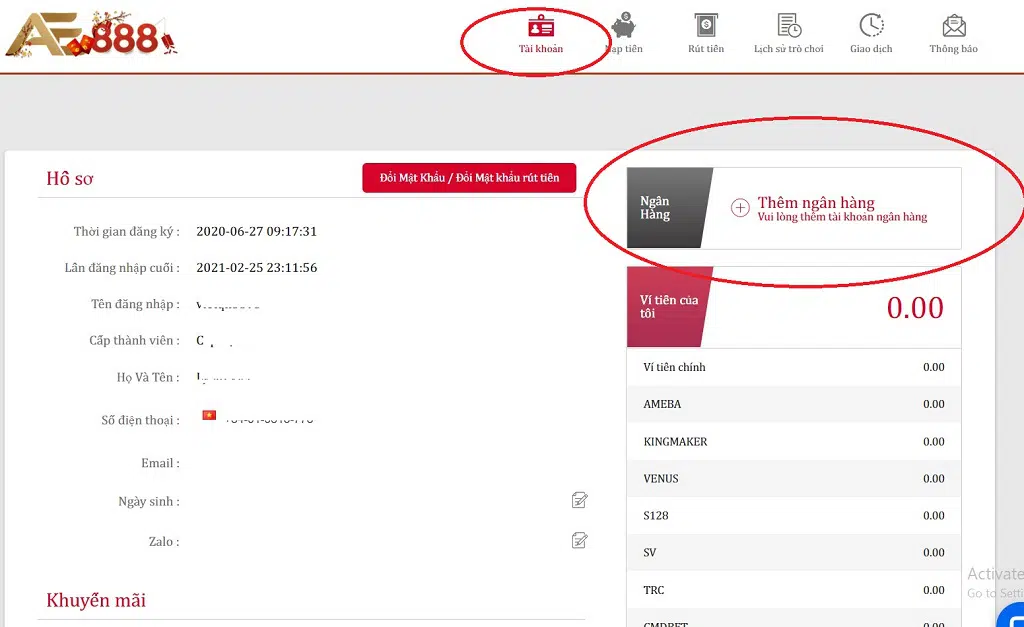This screenshot has height=627, width=1024.
Task: Click the Rút tiền withdraw icon
Action: click(x=706, y=26)
